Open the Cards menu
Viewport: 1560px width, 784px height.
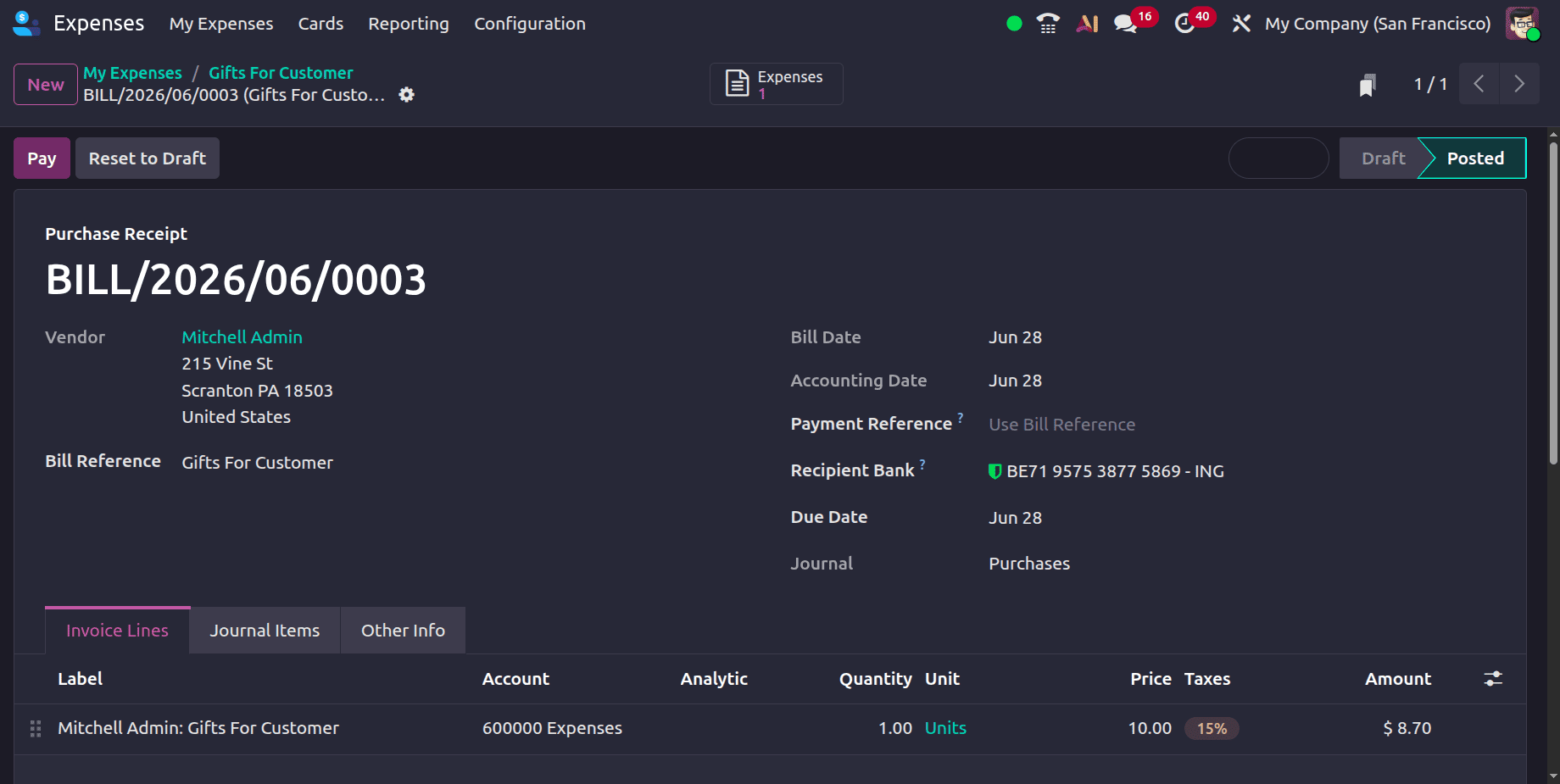320,24
